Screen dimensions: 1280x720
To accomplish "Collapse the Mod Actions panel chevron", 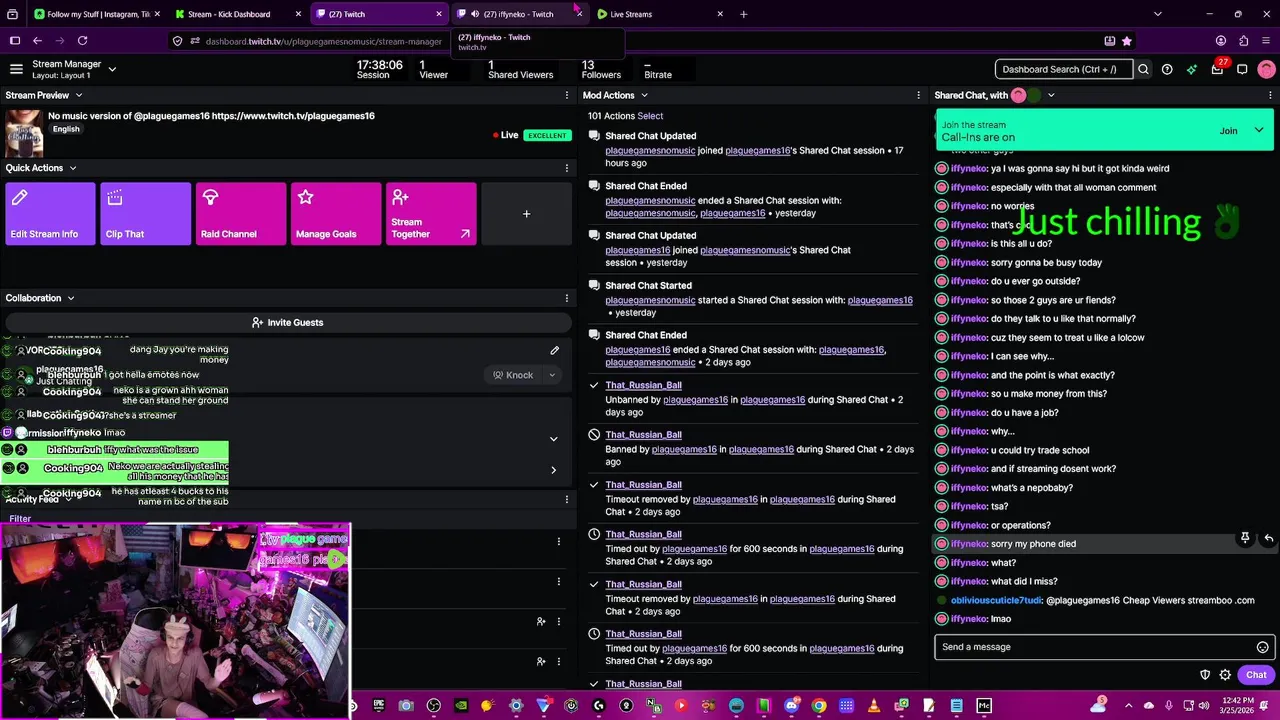I will tap(644, 95).
